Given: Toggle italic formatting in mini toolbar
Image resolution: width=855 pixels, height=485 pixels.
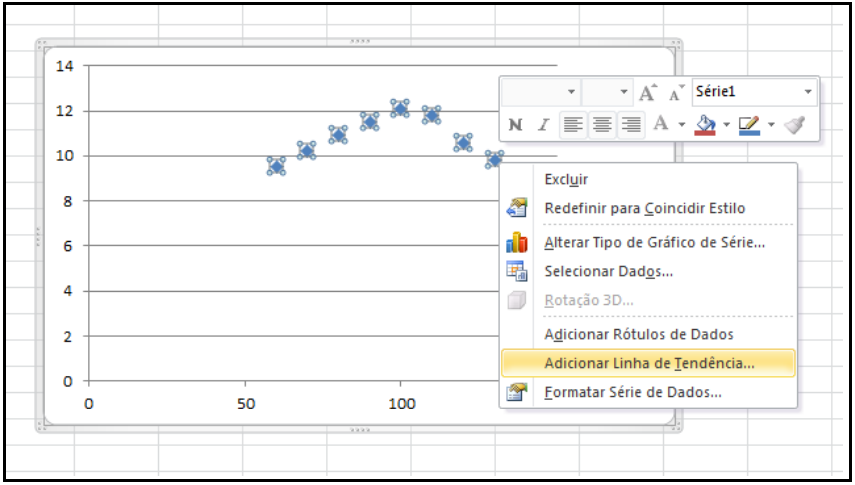Looking at the screenshot, I should click(x=543, y=125).
